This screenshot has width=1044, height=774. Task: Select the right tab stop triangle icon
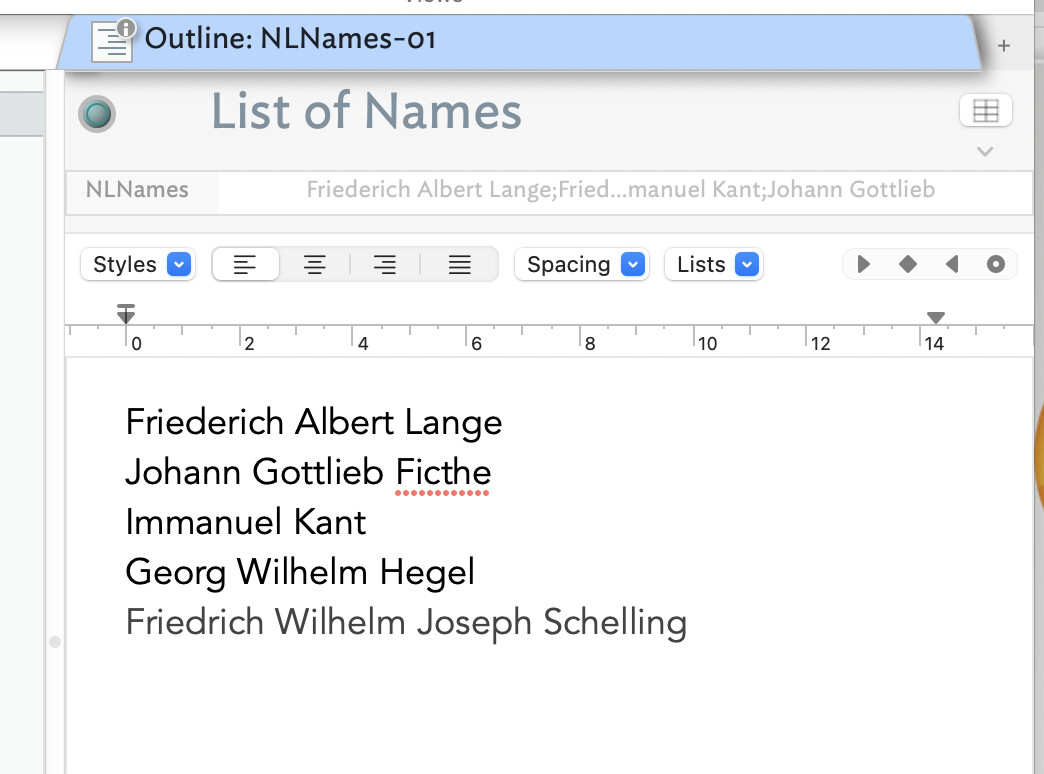[952, 264]
